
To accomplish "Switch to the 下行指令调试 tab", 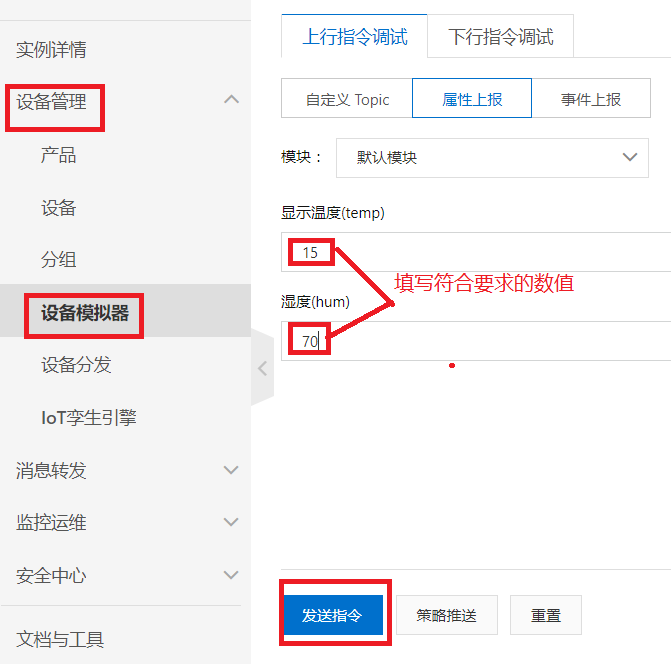I will coord(500,38).
